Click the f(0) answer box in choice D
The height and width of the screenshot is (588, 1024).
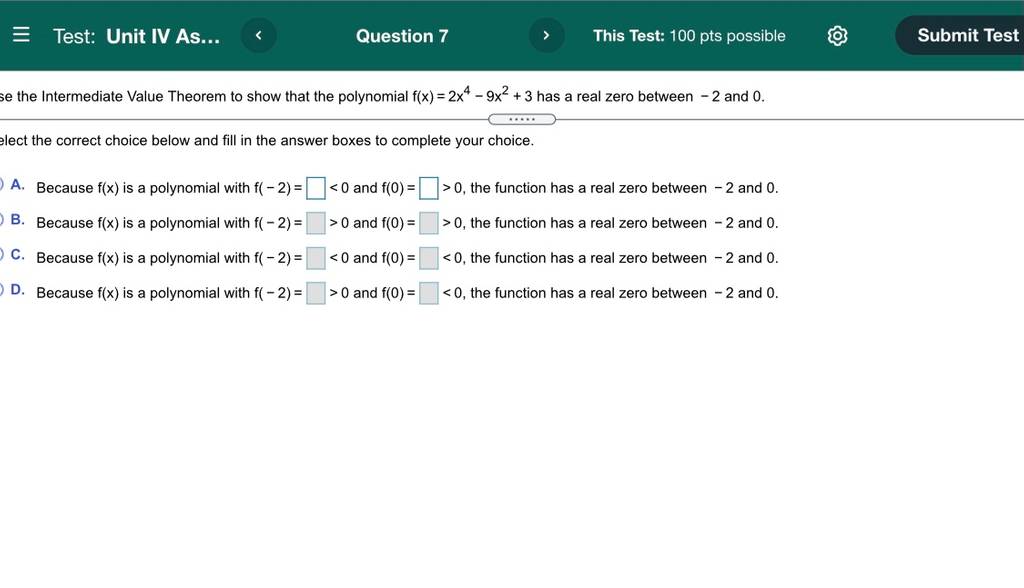tap(428, 293)
